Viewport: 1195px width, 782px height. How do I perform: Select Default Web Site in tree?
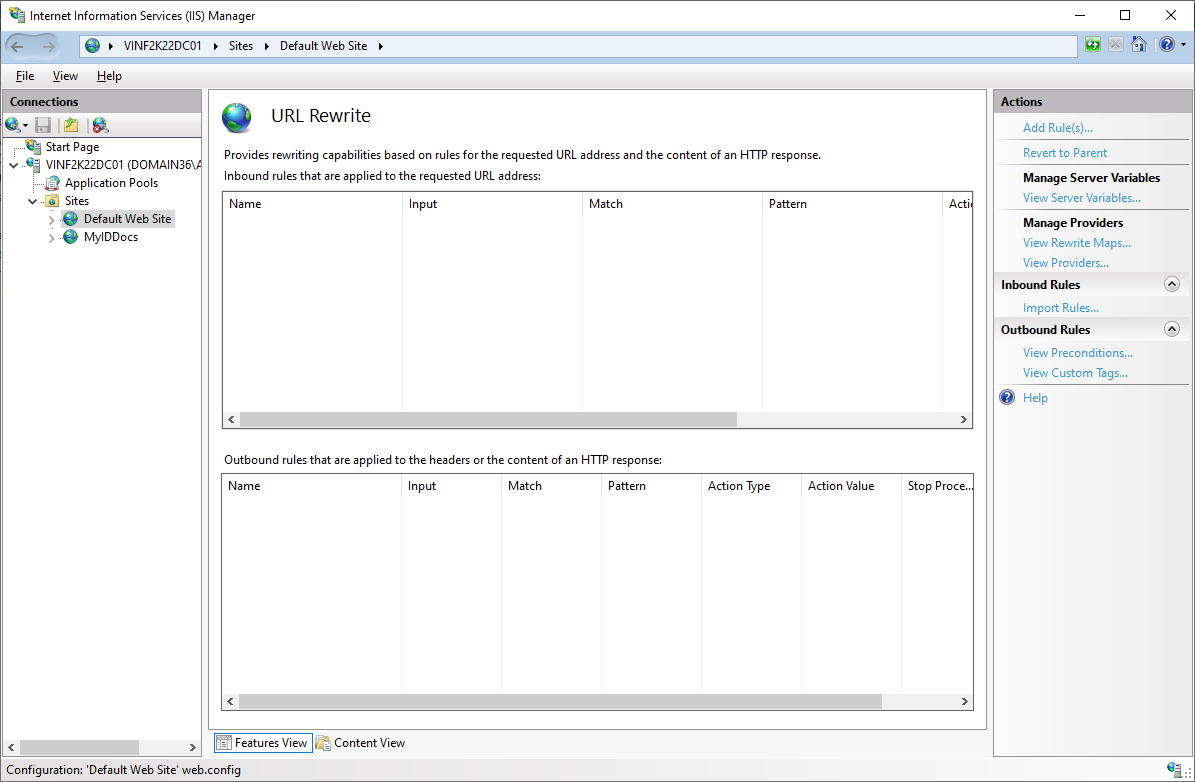click(x=127, y=219)
